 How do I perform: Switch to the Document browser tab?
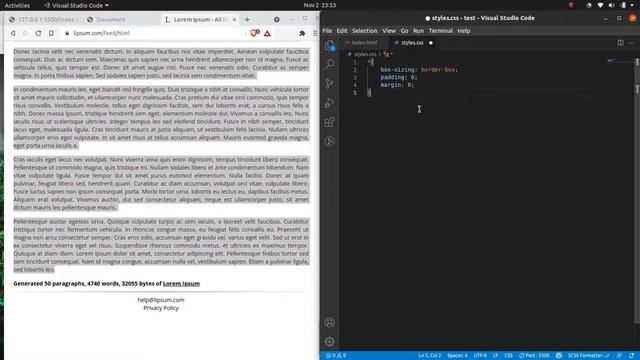pyautogui.click(x=122, y=19)
